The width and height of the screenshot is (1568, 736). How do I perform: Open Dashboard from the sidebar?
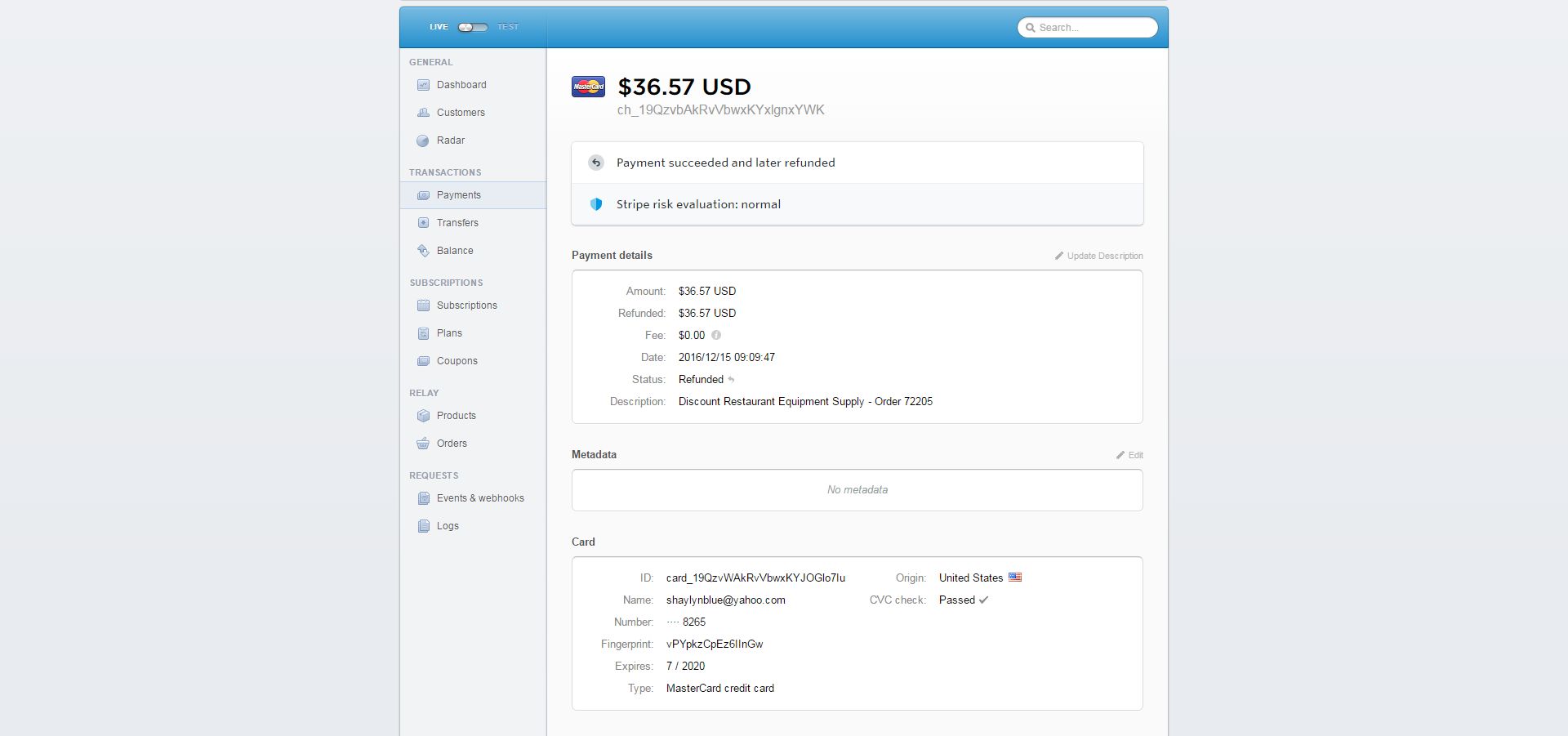pos(461,85)
